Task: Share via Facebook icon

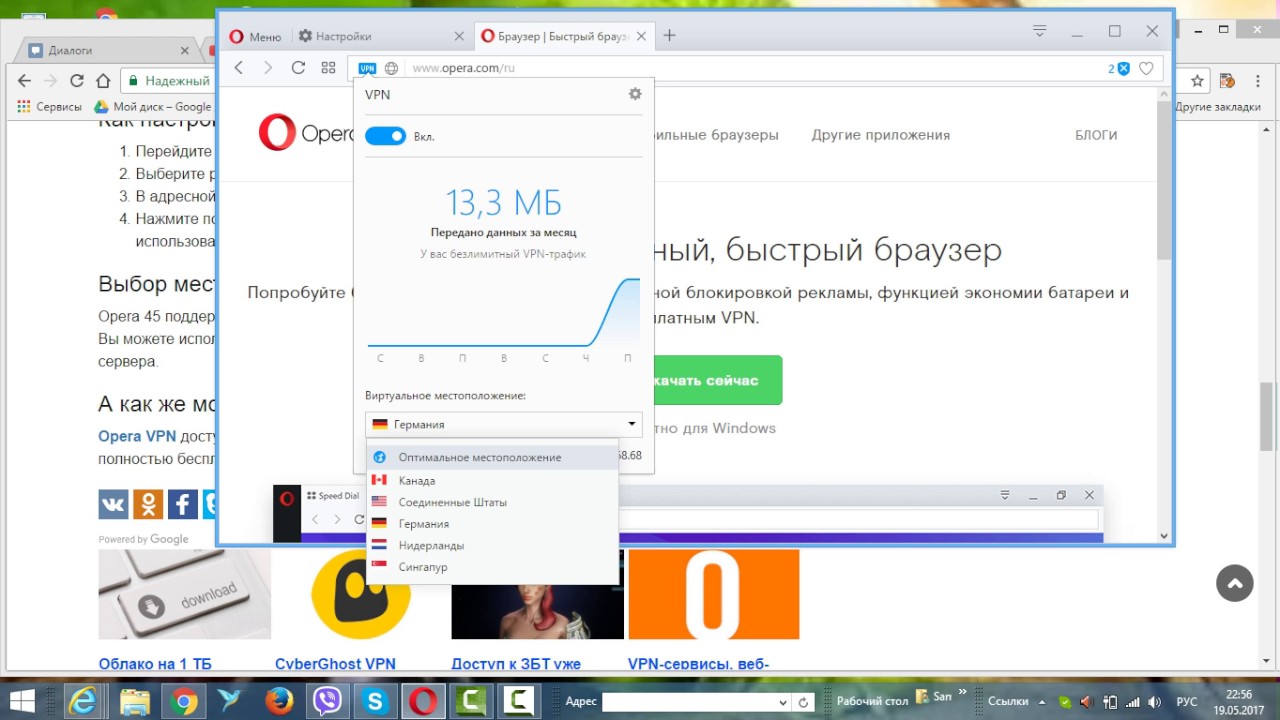Action: (183, 504)
